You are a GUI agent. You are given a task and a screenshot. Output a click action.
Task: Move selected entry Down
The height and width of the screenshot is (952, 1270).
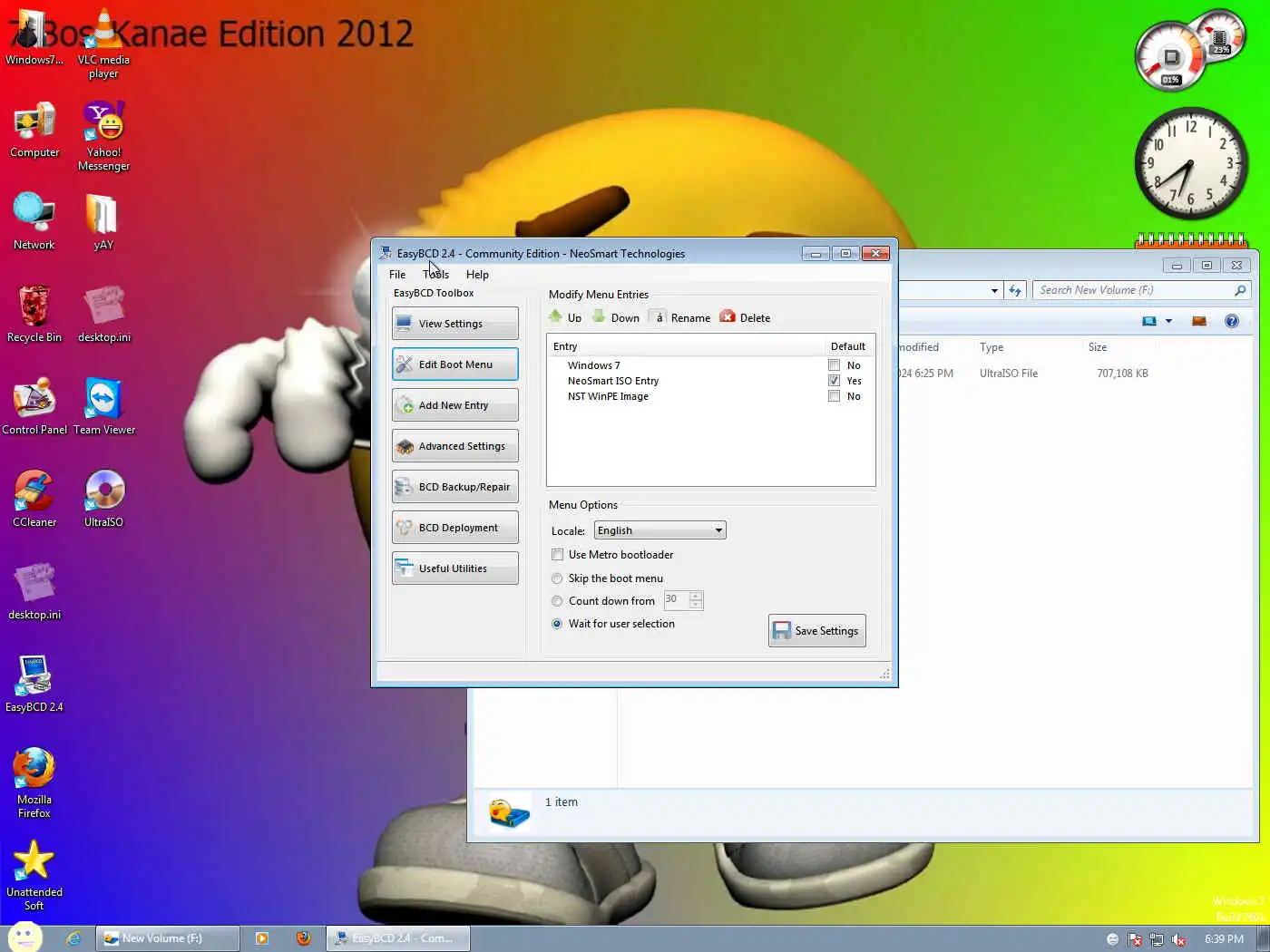click(616, 317)
